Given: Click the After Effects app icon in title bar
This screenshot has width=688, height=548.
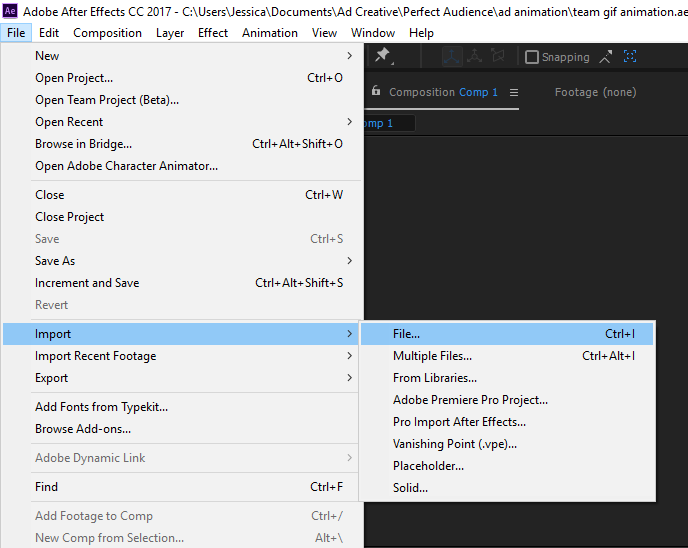Looking at the screenshot, I should click(x=10, y=11).
